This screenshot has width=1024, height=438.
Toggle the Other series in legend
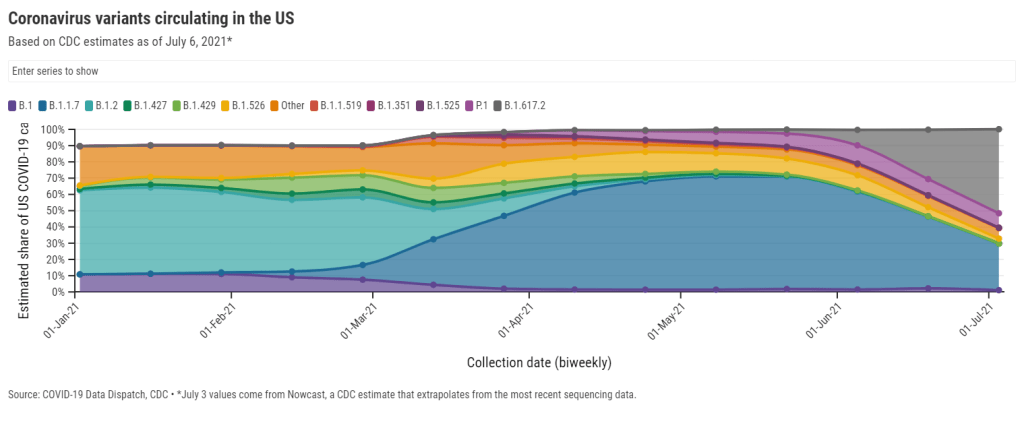tap(288, 105)
